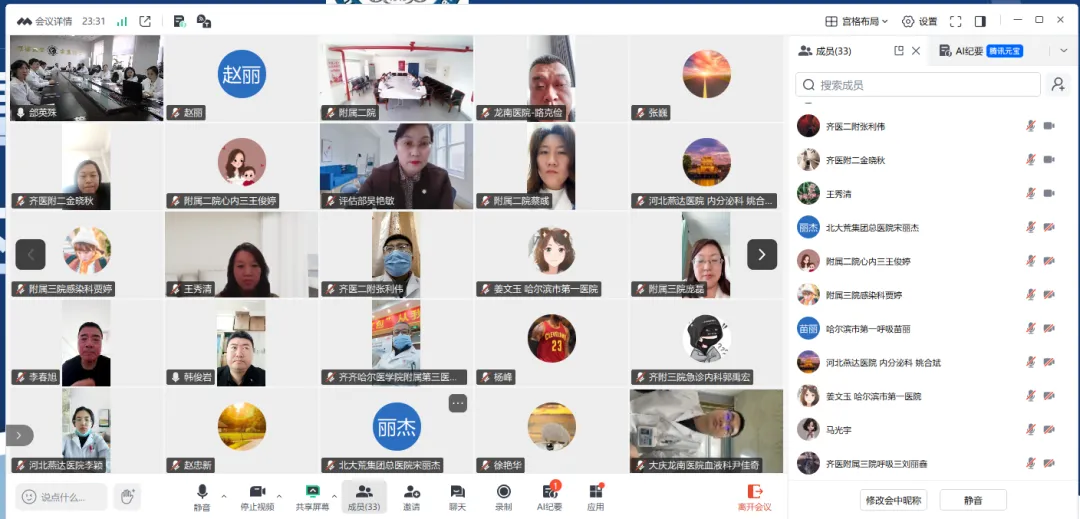Click 离开会议 to leave the meeting
The image size is (1080, 519).
pyautogui.click(x=754, y=496)
